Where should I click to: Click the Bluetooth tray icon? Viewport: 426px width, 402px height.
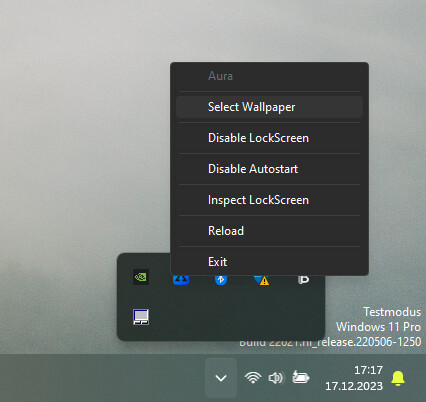(221, 280)
